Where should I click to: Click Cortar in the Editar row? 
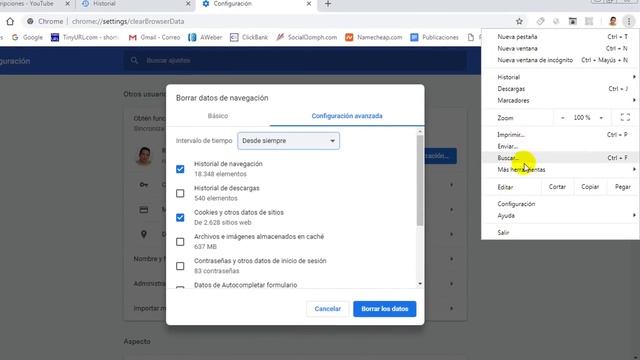tap(557, 187)
